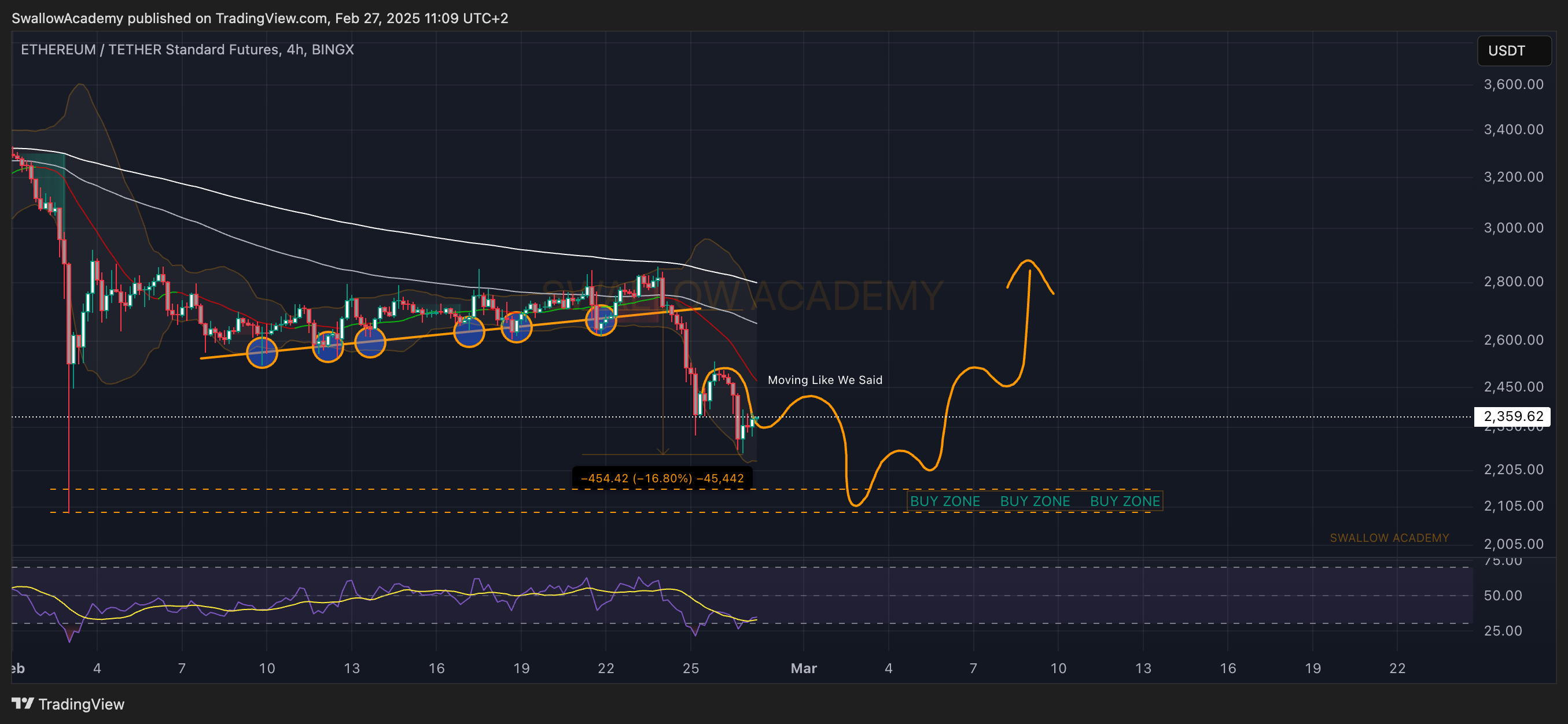Viewport: 1568px width, 724px height.
Task: Click the RSI 25.00 axis label
Action: click(x=1502, y=630)
